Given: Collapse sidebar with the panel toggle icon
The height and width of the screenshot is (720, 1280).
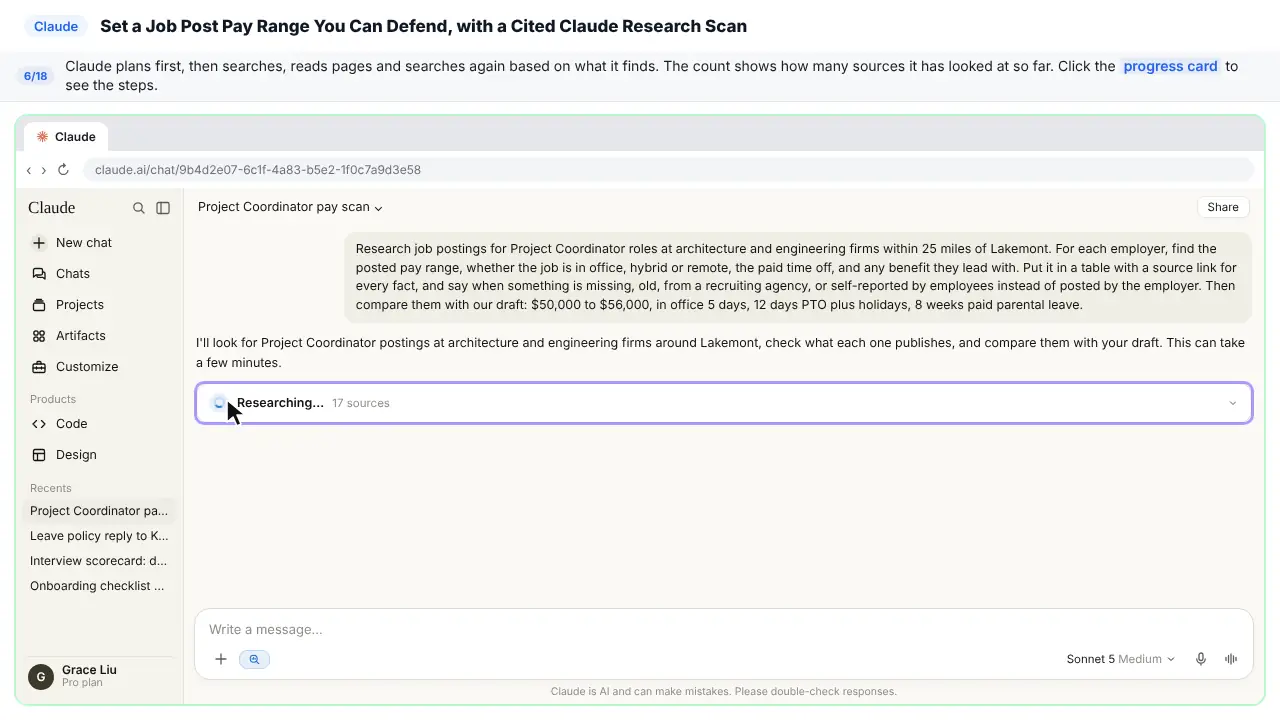Looking at the screenshot, I should pyautogui.click(x=163, y=208).
